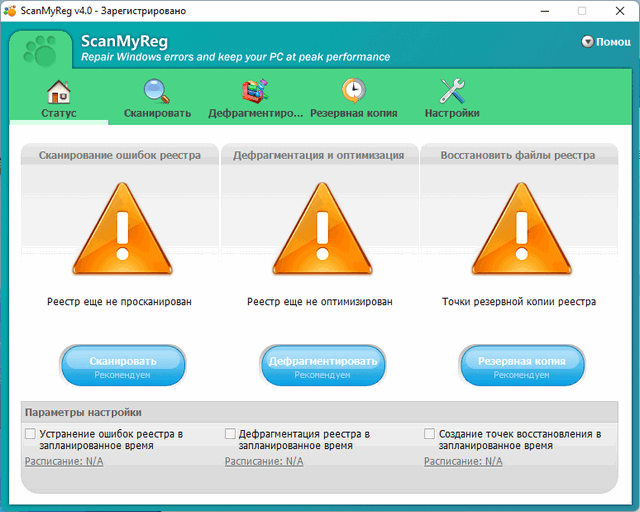Open the Помощь menu

pos(606,42)
